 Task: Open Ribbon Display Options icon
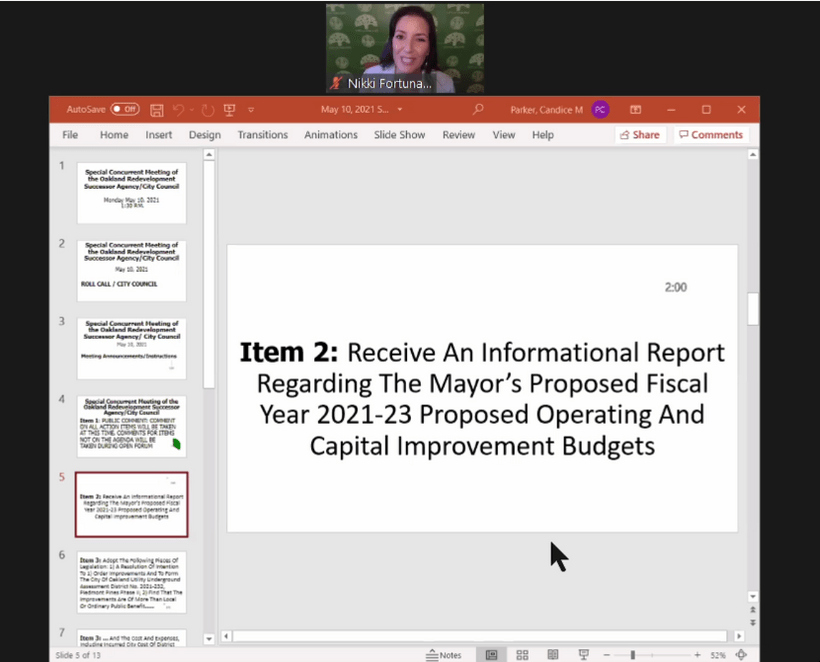click(x=633, y=109)
